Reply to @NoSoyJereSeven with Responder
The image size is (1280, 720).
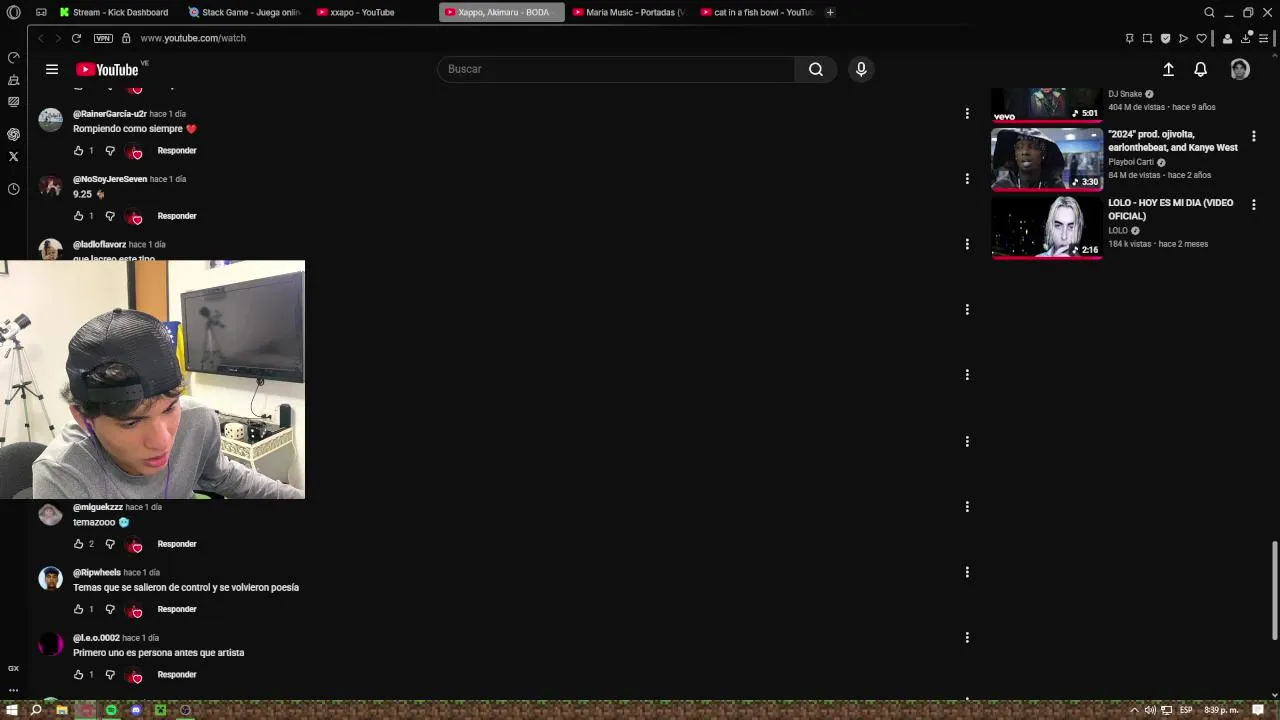tap(177, 216)
